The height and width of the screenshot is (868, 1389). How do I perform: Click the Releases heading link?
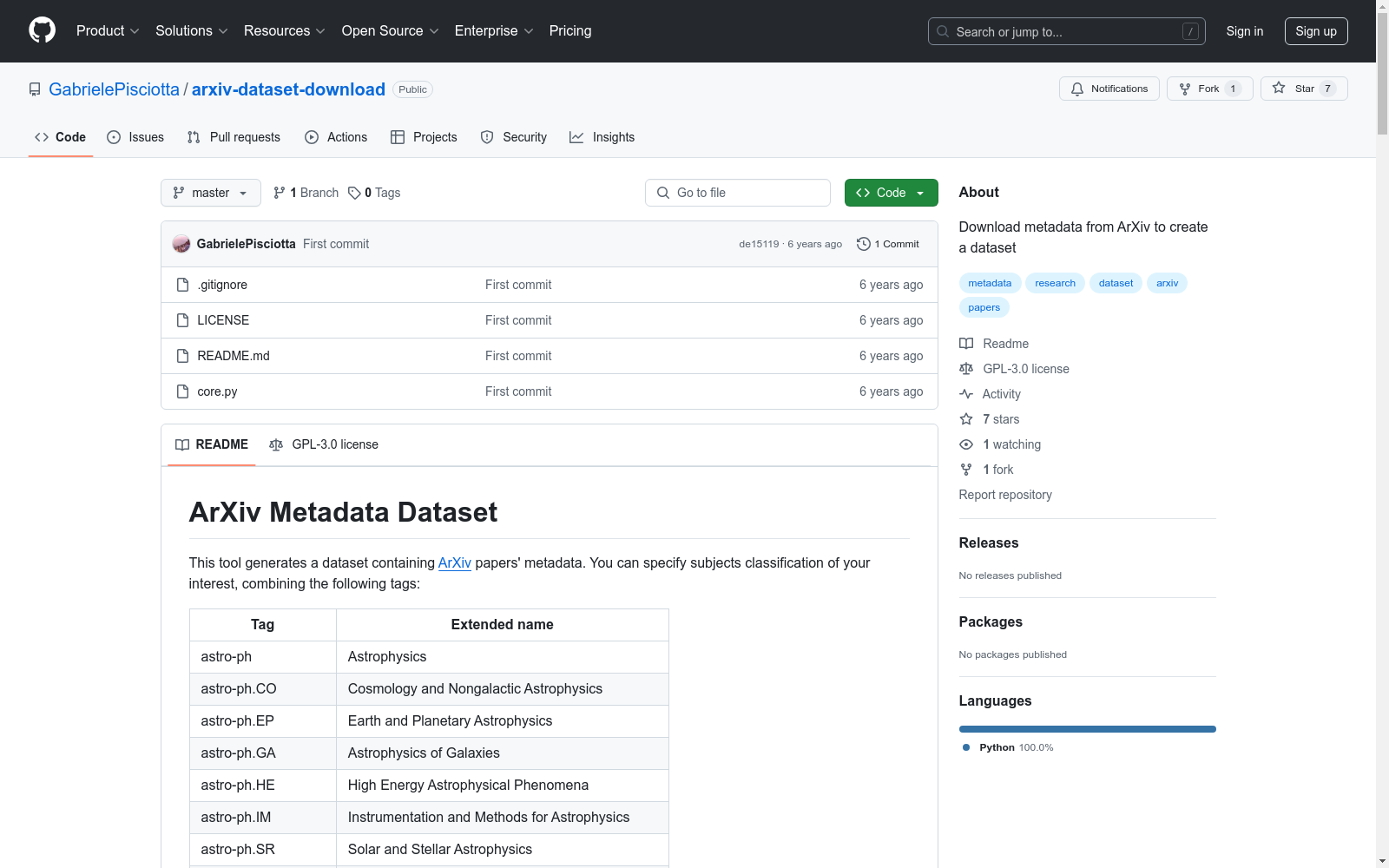(x=989, y=542)
